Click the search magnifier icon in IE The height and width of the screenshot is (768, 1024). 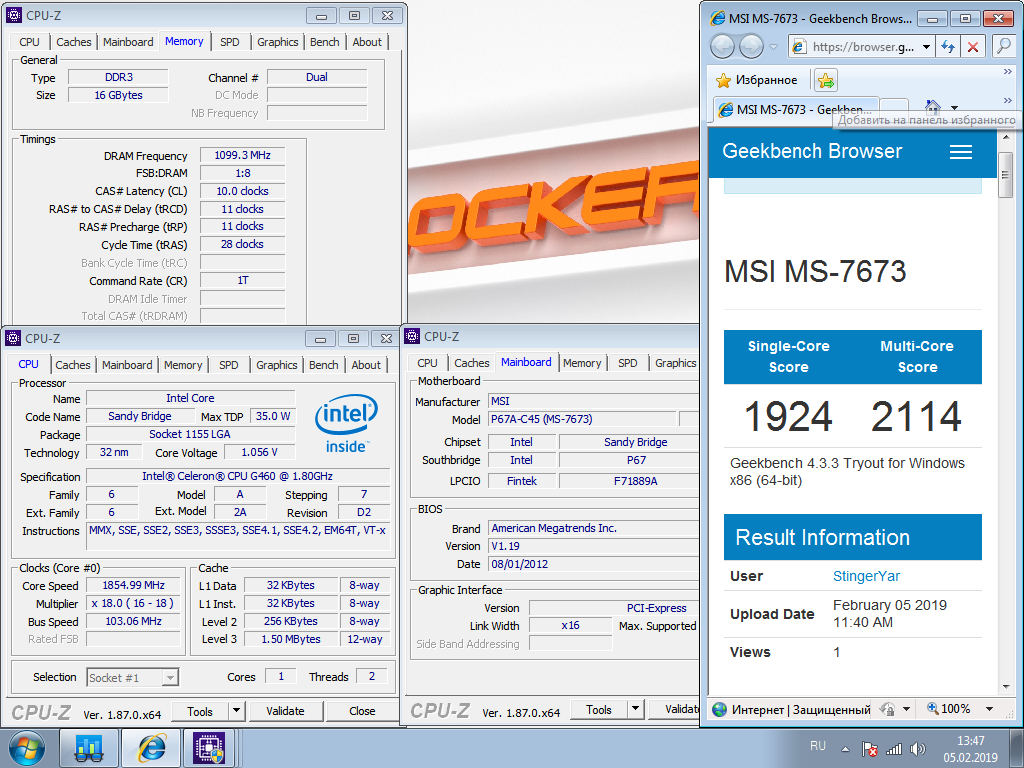1002,46
